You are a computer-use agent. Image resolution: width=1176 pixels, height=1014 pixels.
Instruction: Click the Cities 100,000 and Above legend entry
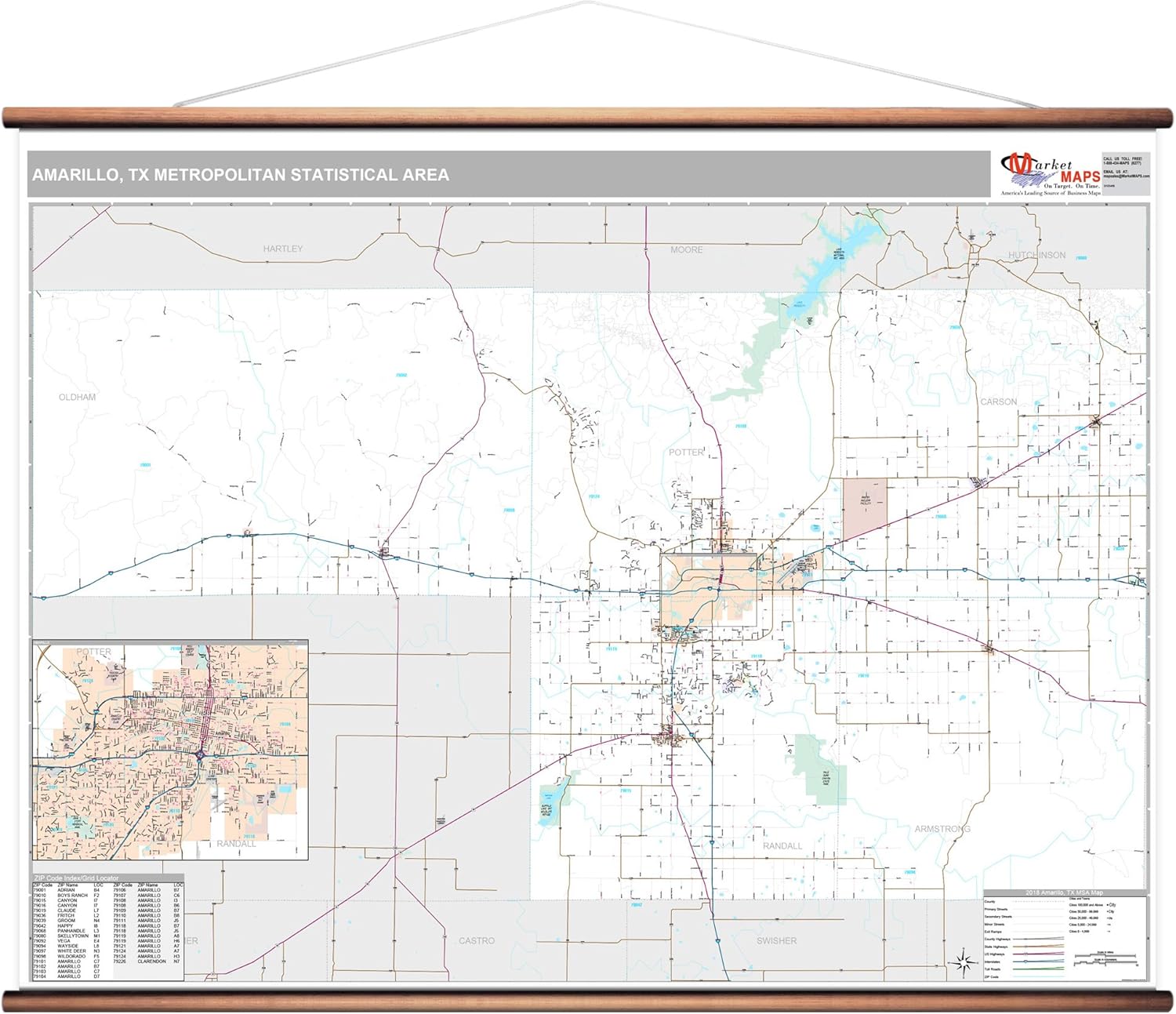[1093, 905]
